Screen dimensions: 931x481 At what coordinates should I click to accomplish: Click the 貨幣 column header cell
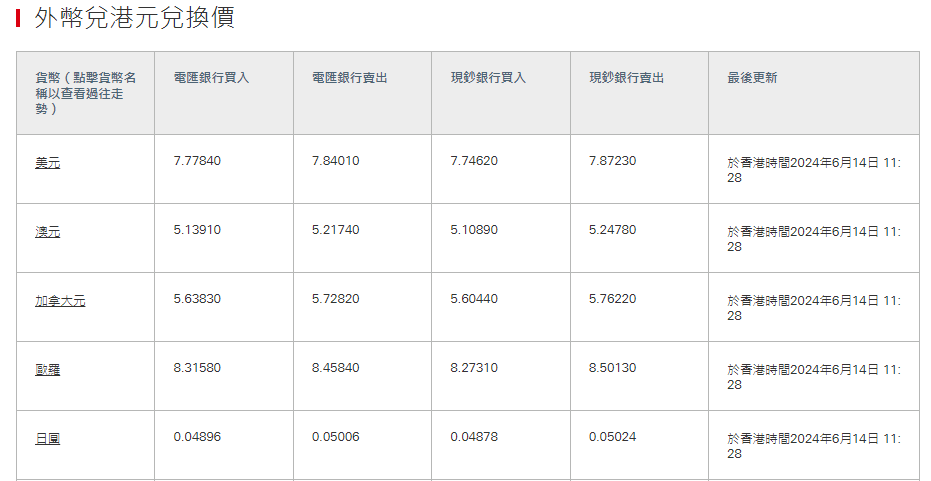click(x=85, y=92)
